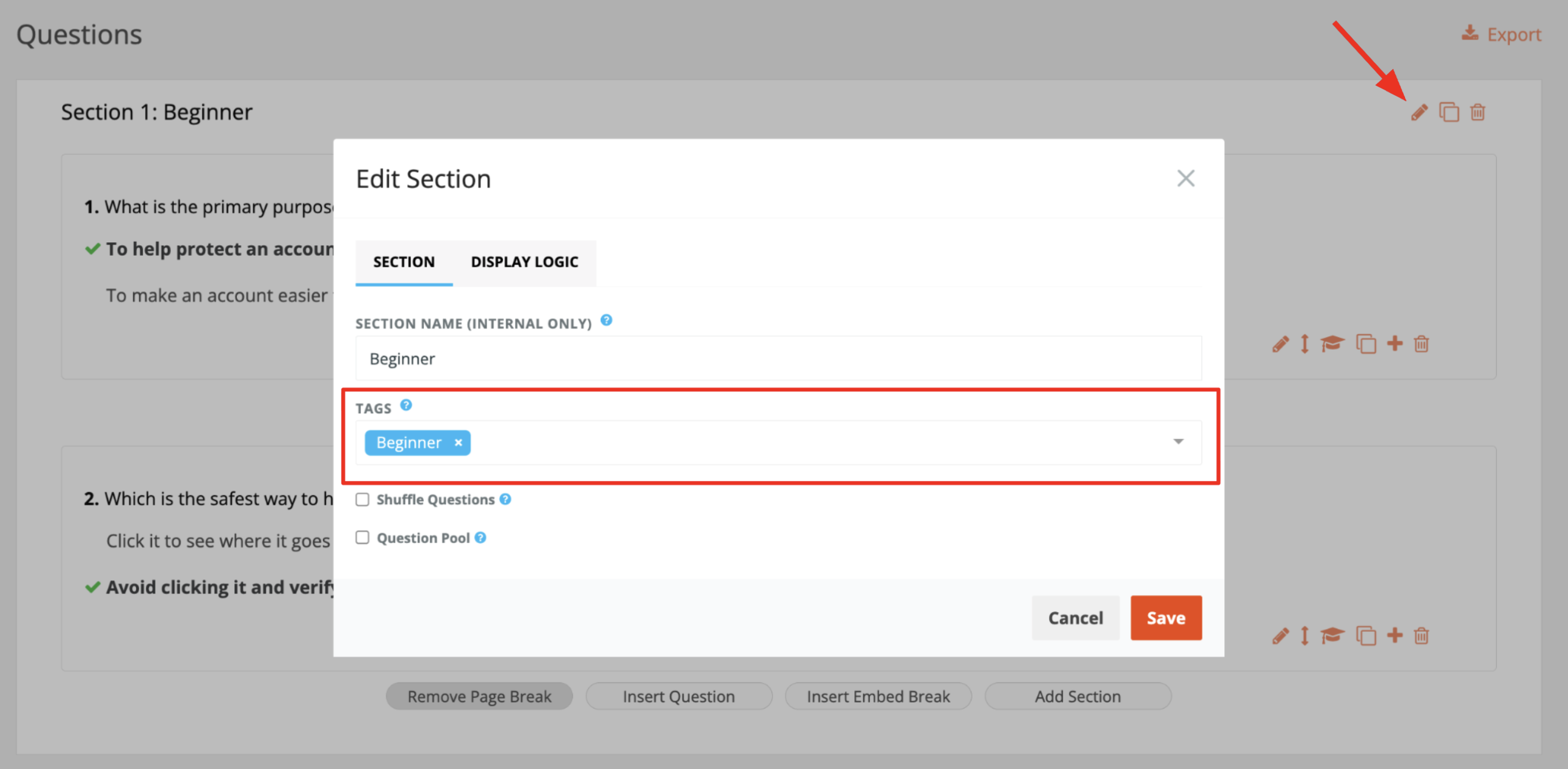Click the pencil edit icon for Section 1

click(1419, 112)
